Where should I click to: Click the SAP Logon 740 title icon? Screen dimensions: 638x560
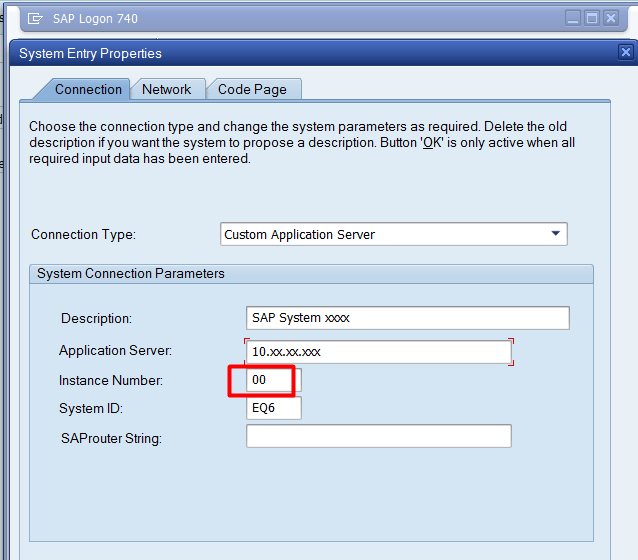tap(35, 19)
